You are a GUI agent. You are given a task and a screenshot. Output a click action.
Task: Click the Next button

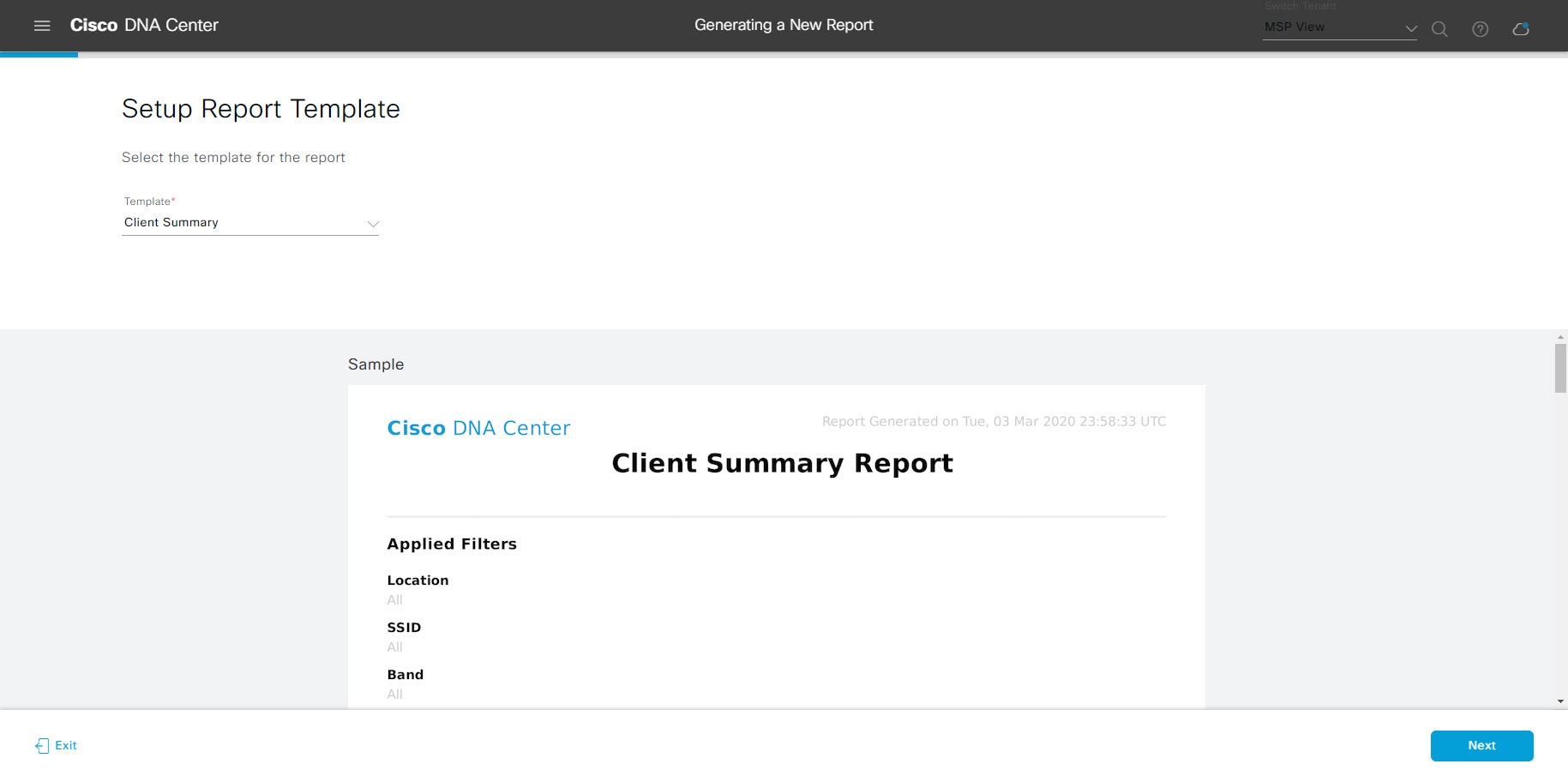coord(1481,746)
